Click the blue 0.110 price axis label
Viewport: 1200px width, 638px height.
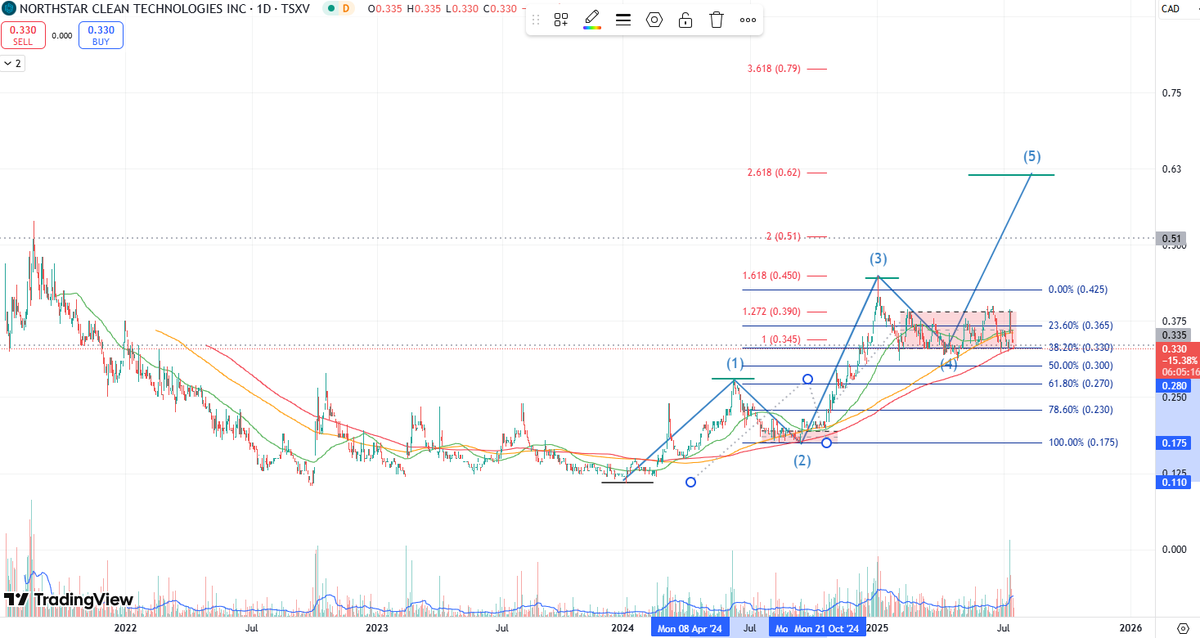(x=1172, y=482)
